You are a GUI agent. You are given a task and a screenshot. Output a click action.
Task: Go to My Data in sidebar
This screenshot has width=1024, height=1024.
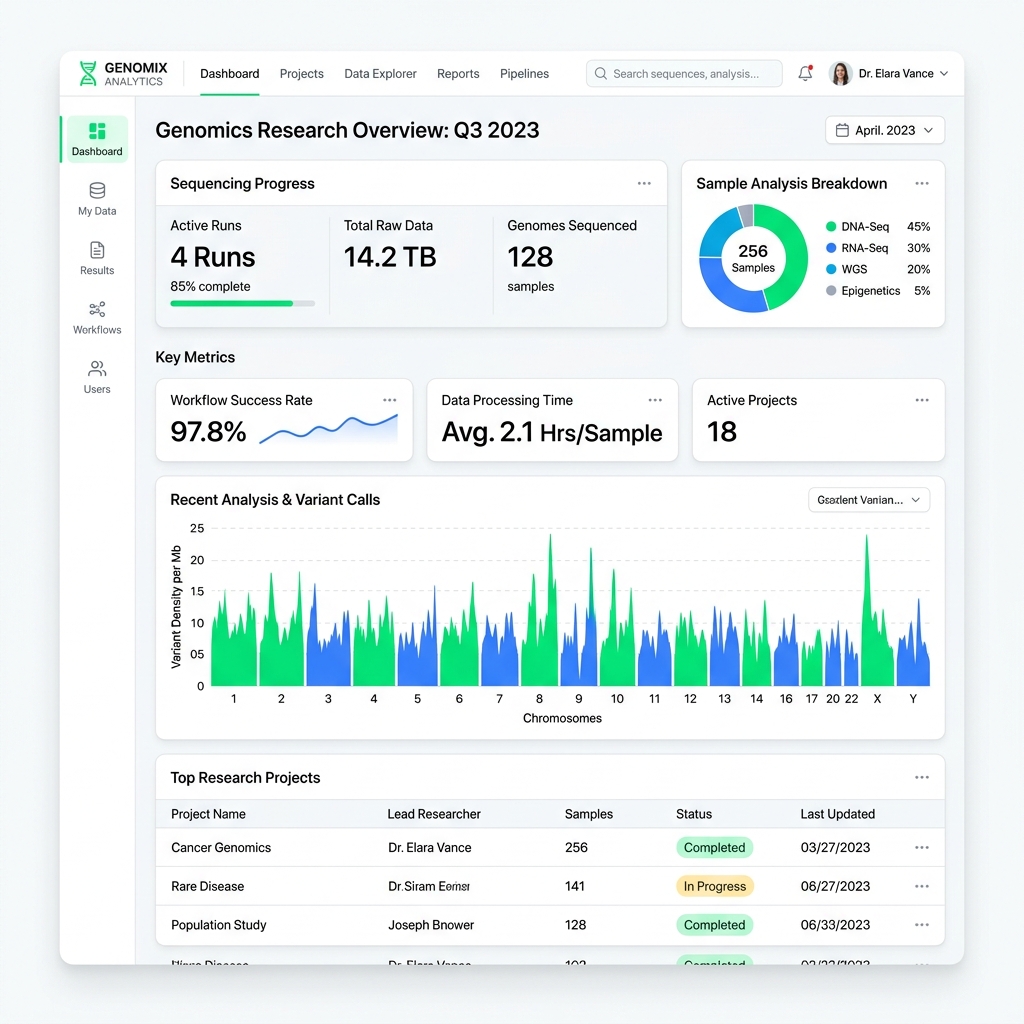[97, 199]
